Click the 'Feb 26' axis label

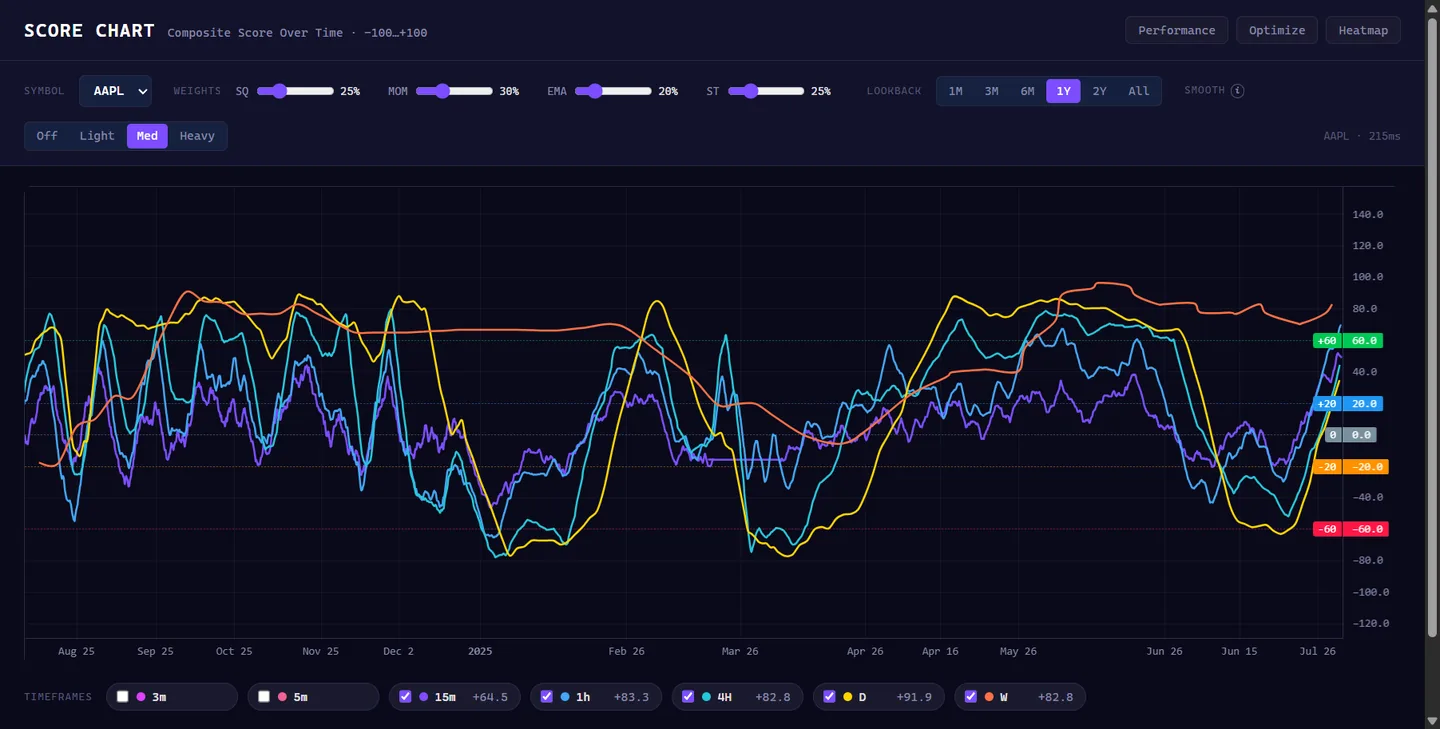626,651
